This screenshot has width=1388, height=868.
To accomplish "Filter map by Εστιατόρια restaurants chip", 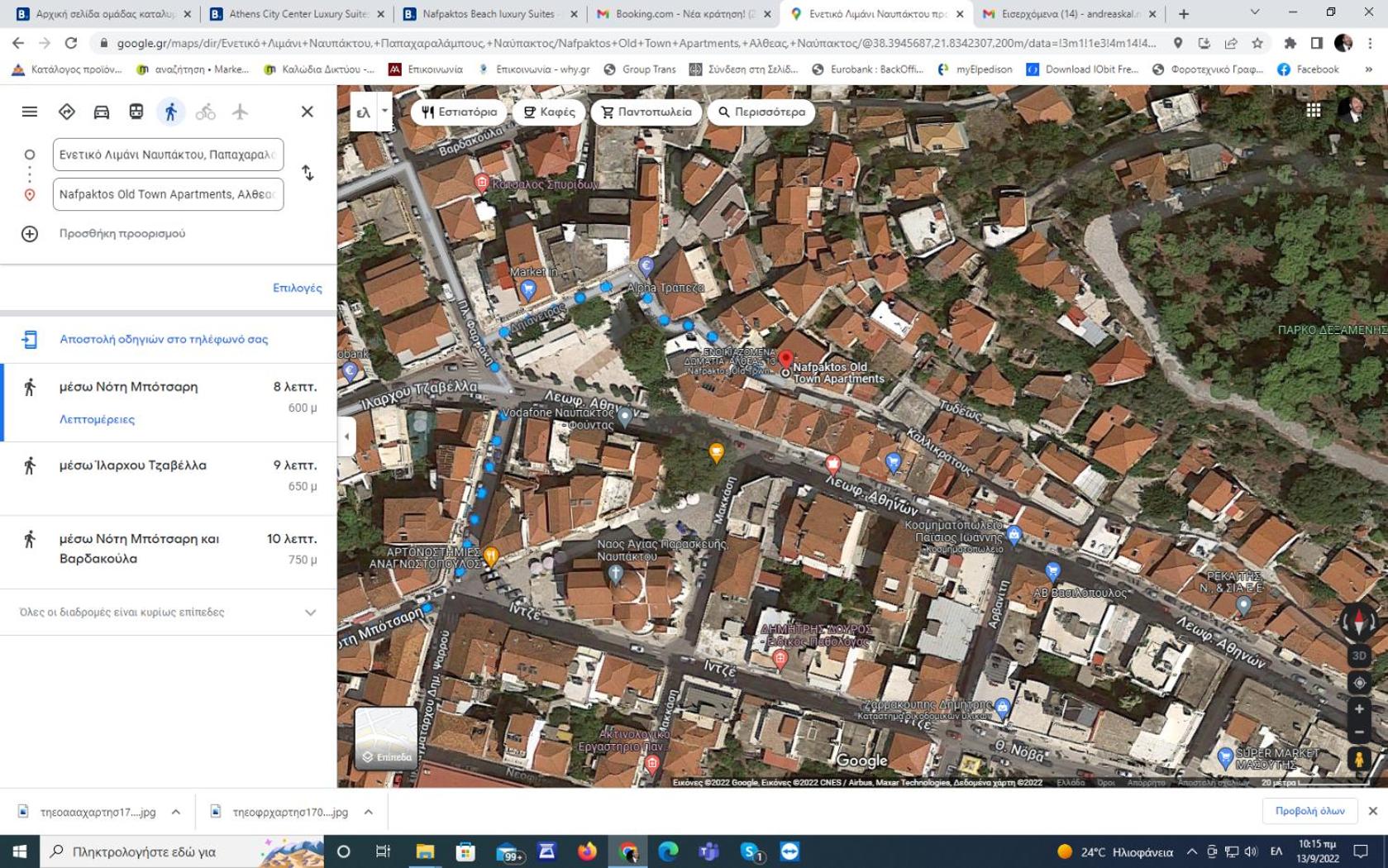I will tap(459, 112).
